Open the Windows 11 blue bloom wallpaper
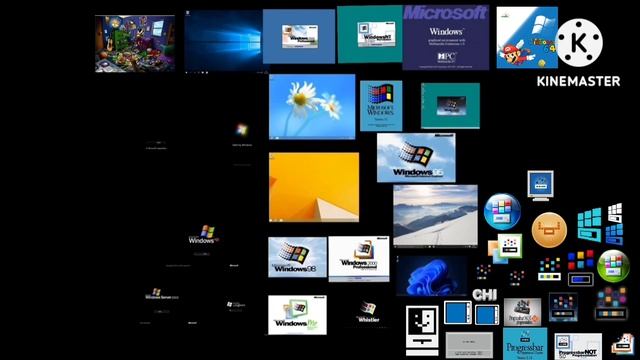 coord(431,275)
